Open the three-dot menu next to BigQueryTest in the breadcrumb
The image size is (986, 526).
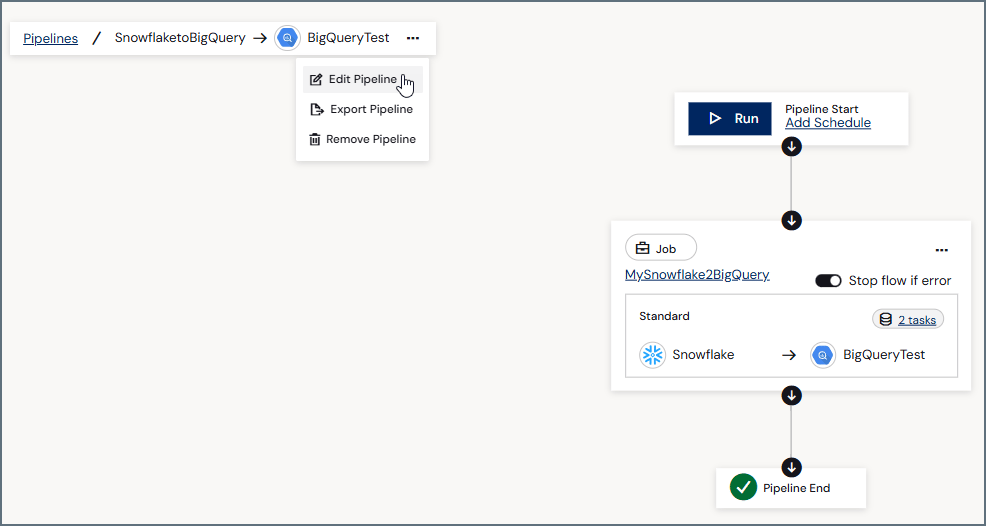click(x=413, y=38)
